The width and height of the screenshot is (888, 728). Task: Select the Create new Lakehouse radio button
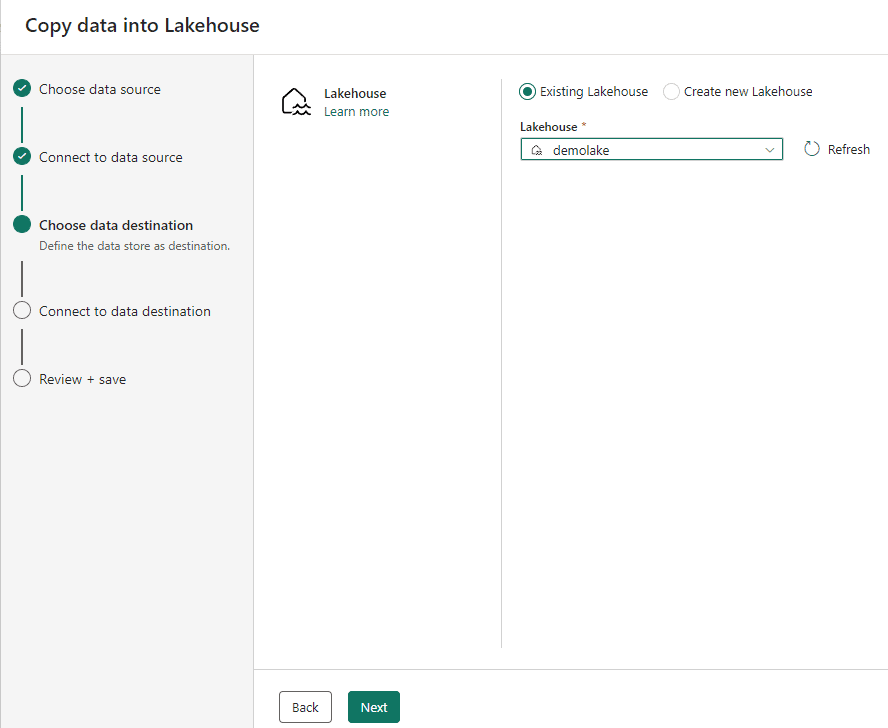coord(672,92)
